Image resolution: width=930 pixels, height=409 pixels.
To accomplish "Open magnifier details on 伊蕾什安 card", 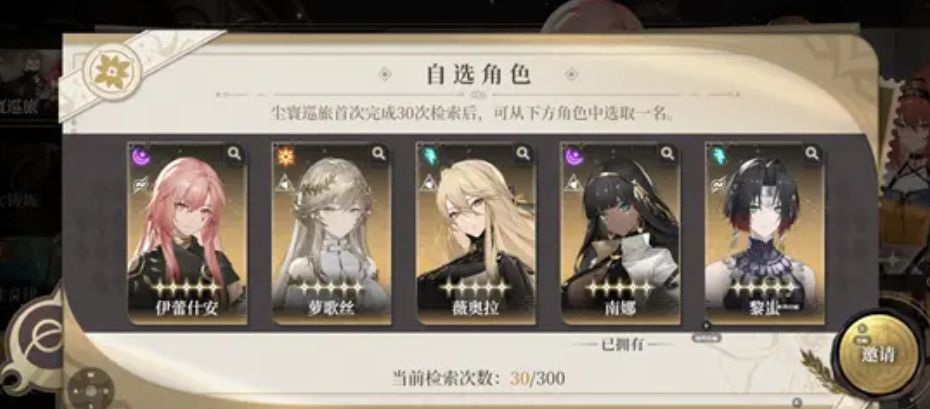I will (234, 154).
